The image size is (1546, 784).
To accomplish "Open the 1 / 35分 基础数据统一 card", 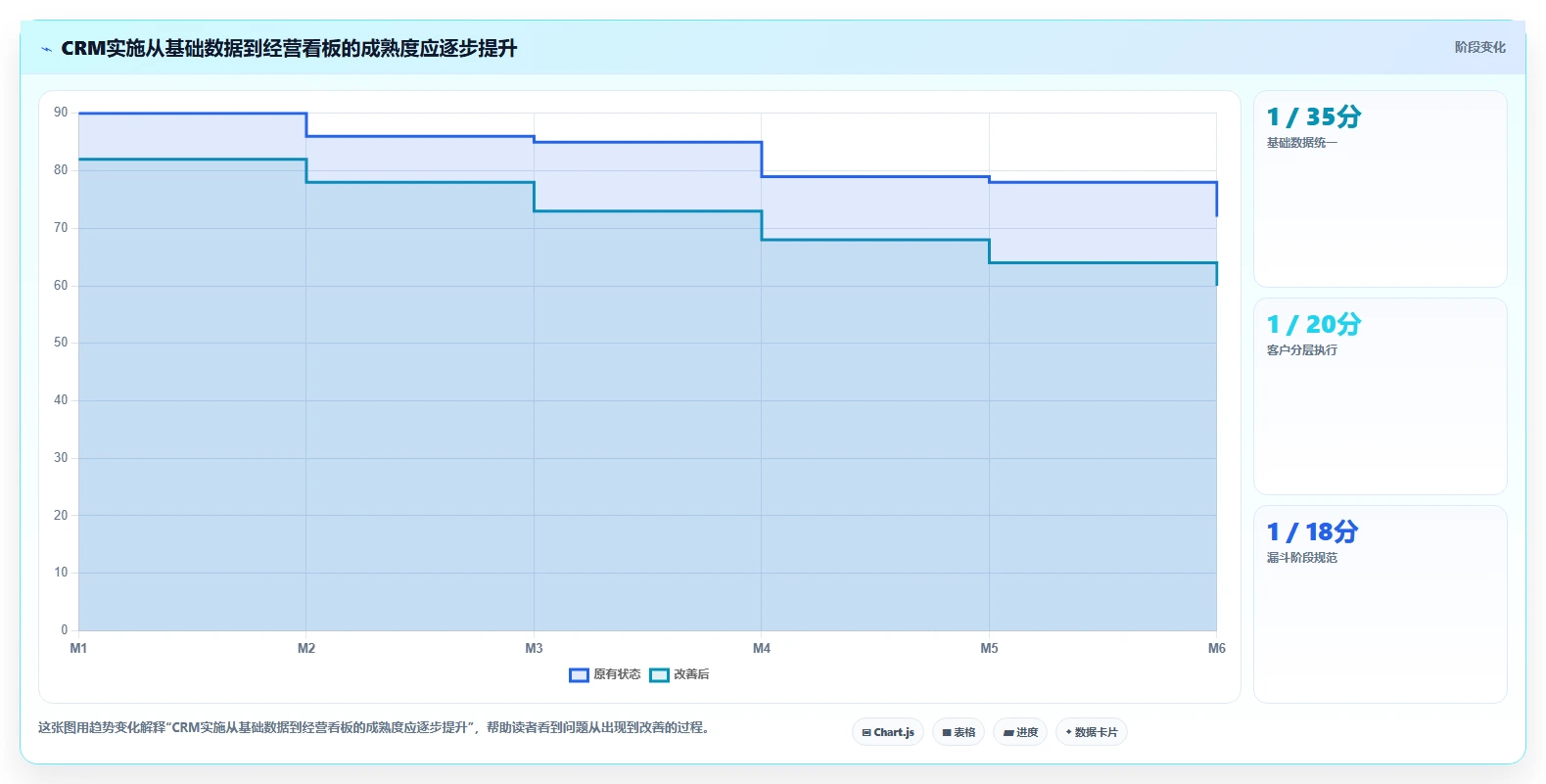I will pos(1381,189).
